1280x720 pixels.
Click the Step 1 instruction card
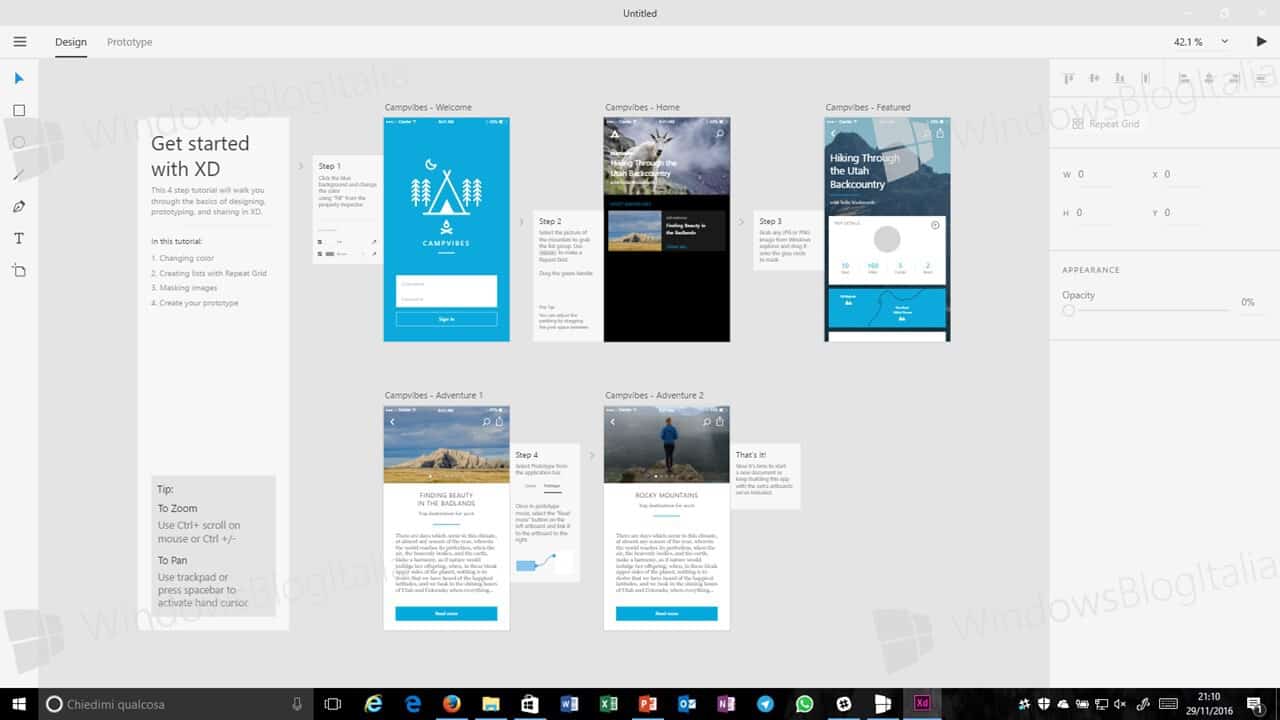pyautogui.click(x=347, y=209)
